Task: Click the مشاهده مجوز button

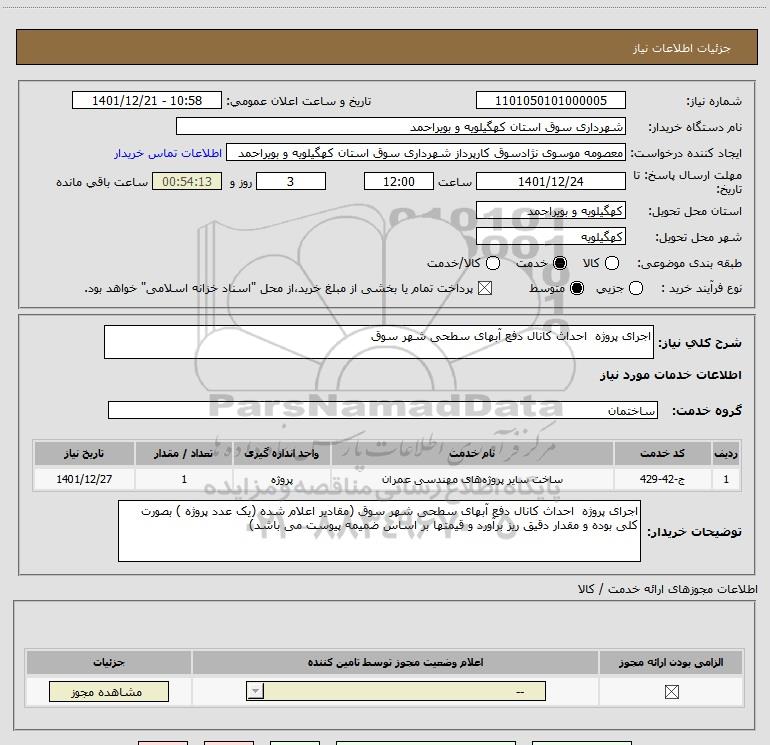Action: (x=109, y=691)
